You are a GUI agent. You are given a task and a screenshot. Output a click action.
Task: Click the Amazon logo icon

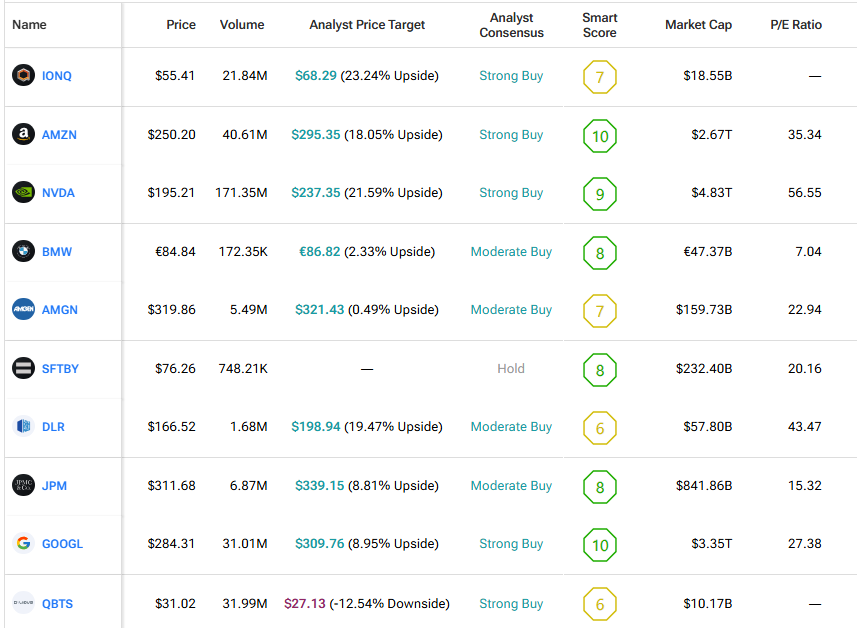coord(23,134)
